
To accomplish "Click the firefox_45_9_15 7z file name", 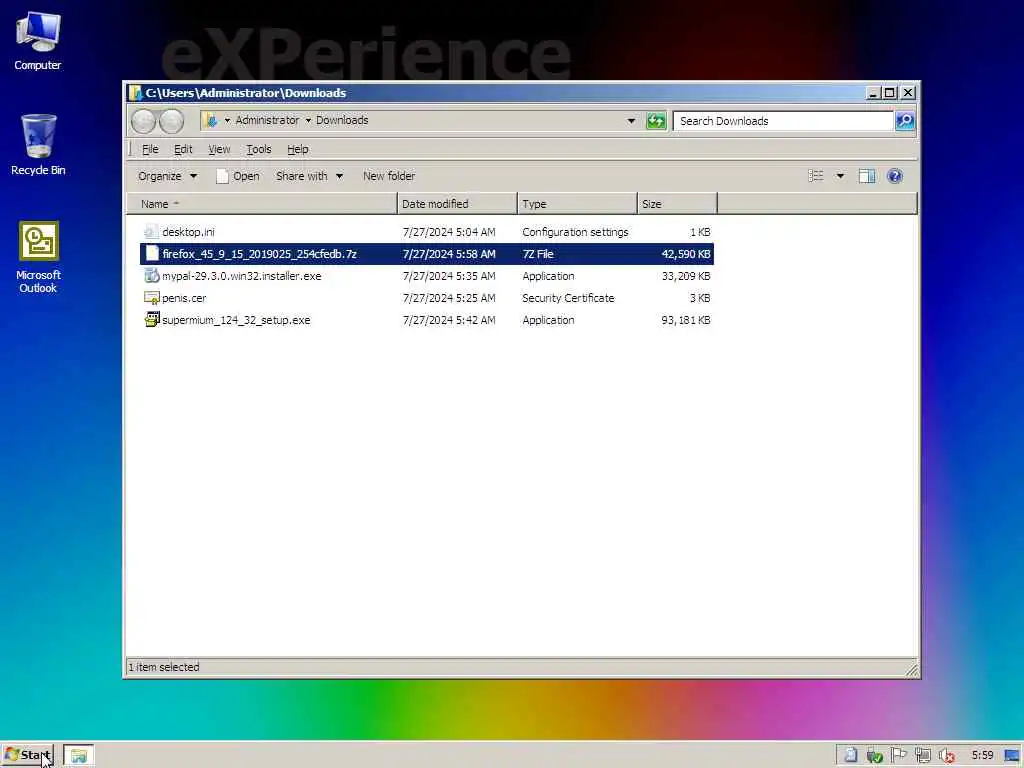I will (259, 254).
